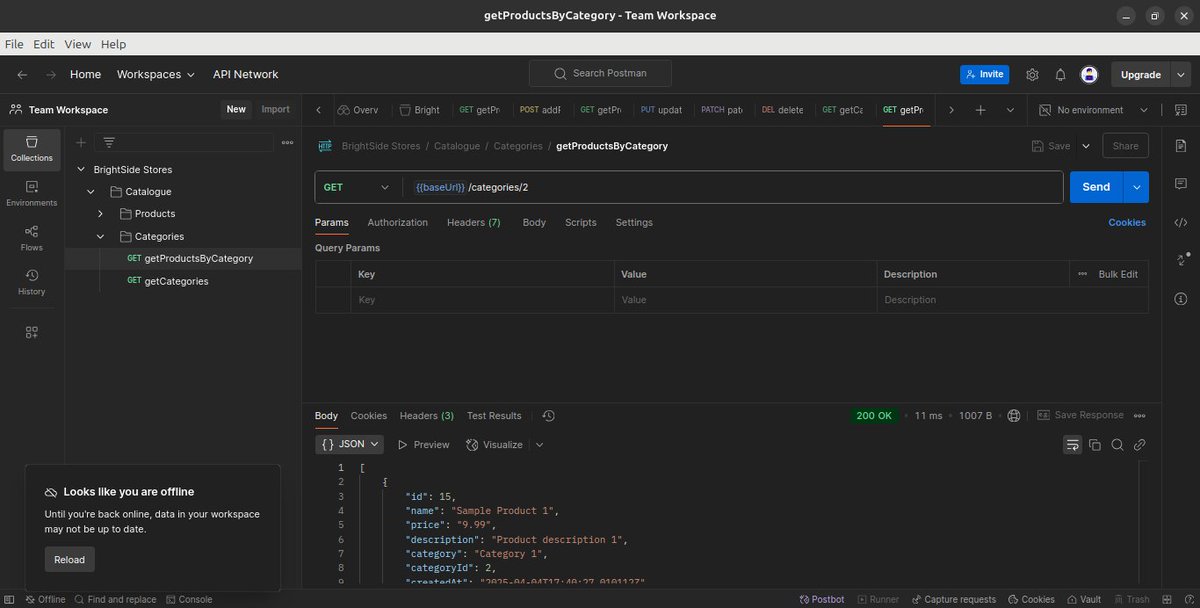
Task: Click the blue Send button
Action: tap(1096, 187)
